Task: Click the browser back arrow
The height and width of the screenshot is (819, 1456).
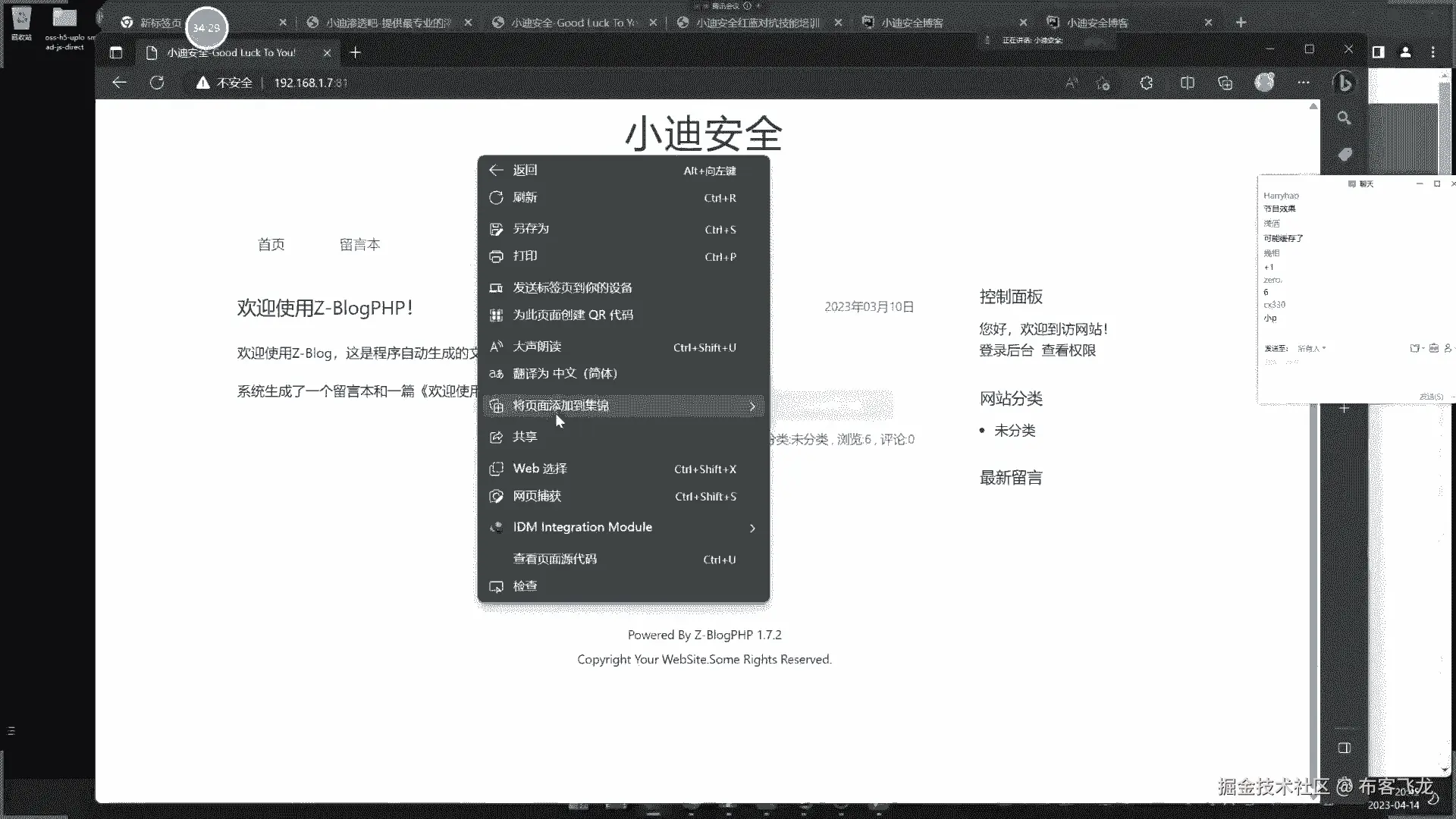Action: click(119, 83)
